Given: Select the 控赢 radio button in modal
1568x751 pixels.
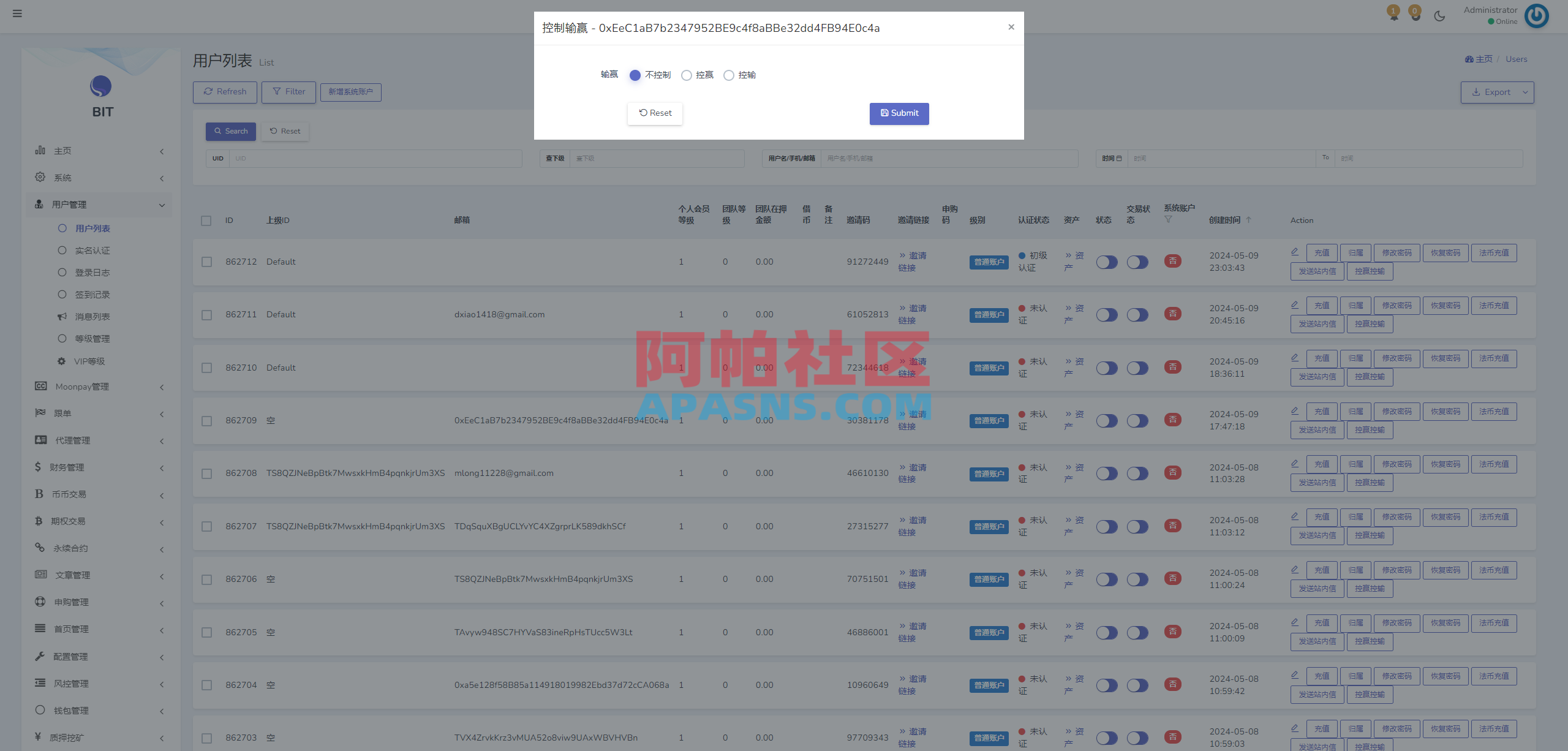Looking at the screenshot, I should coord(687,75).
